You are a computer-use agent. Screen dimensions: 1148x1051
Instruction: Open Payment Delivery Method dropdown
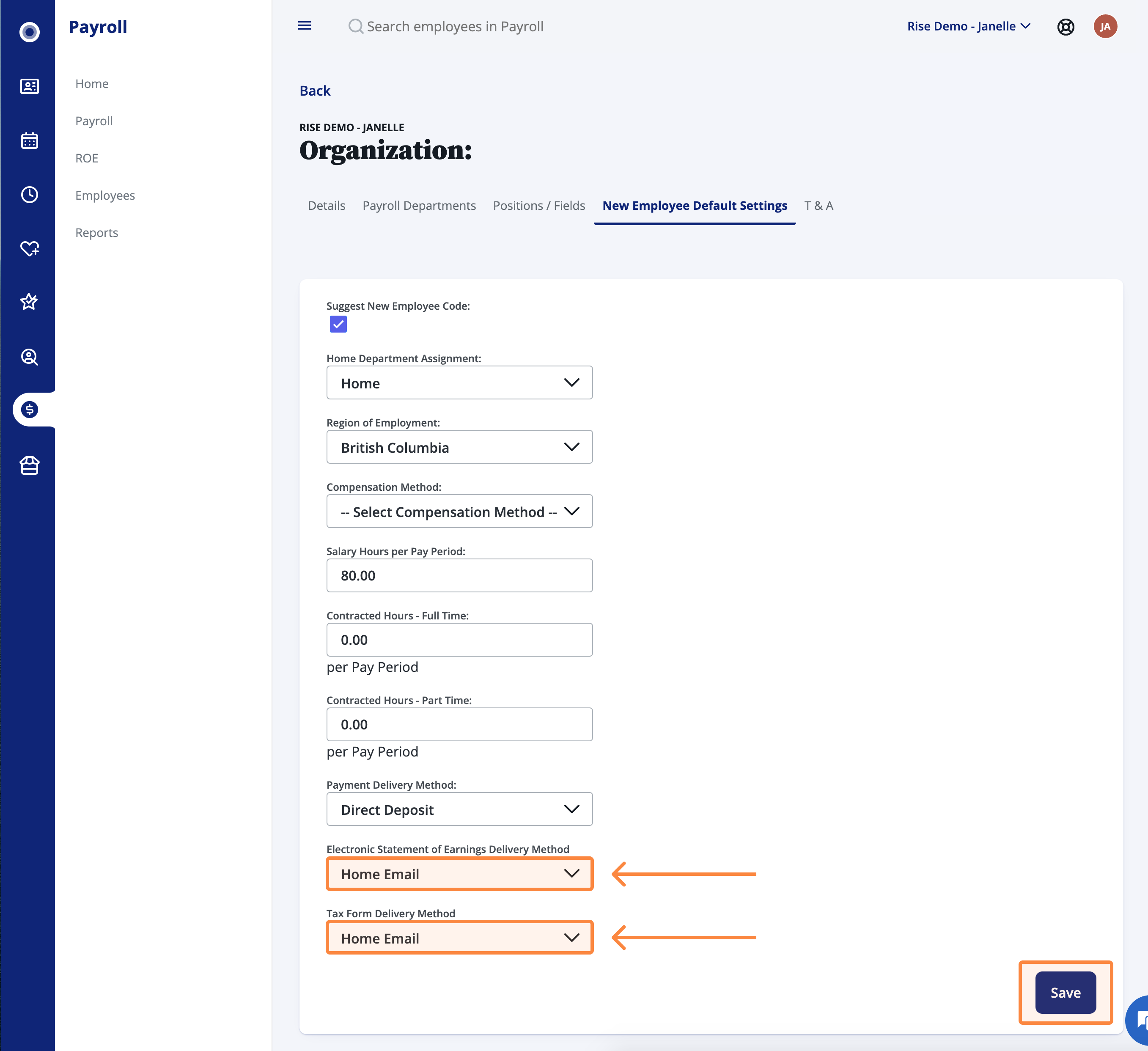point(459,809)
